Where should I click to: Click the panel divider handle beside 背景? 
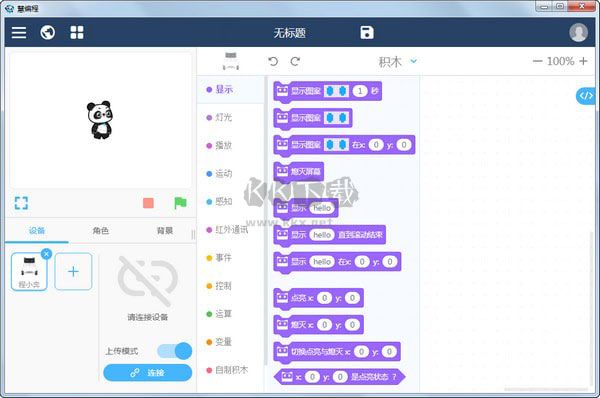pyautogui.click(x=193, y=234)
